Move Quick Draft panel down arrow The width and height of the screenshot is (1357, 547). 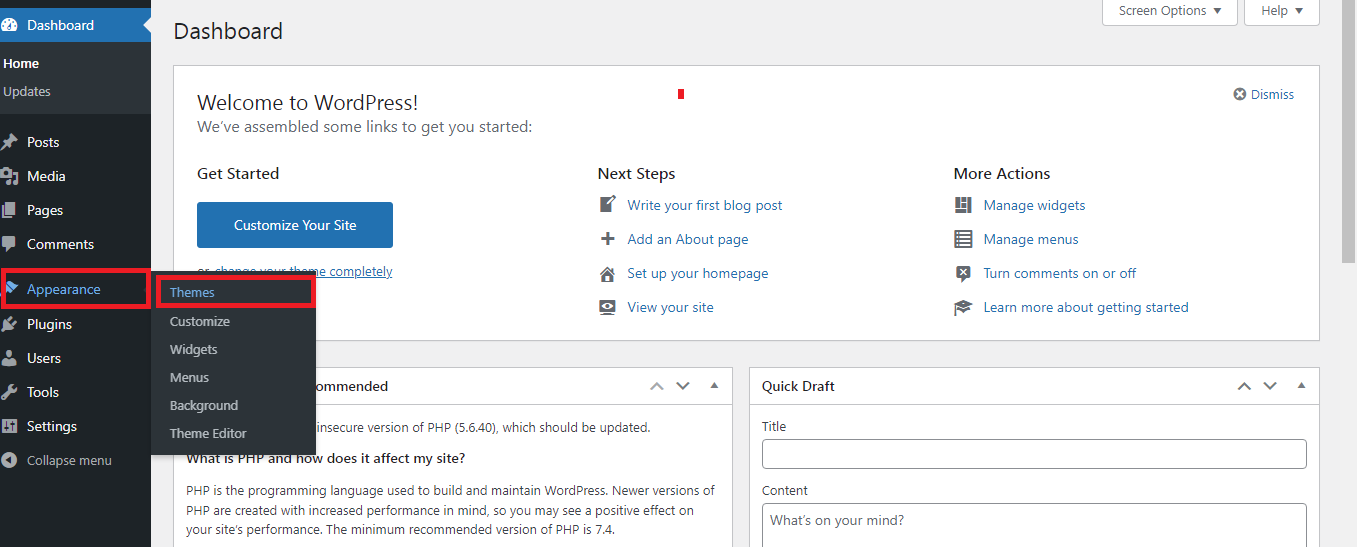(1270, 386)
